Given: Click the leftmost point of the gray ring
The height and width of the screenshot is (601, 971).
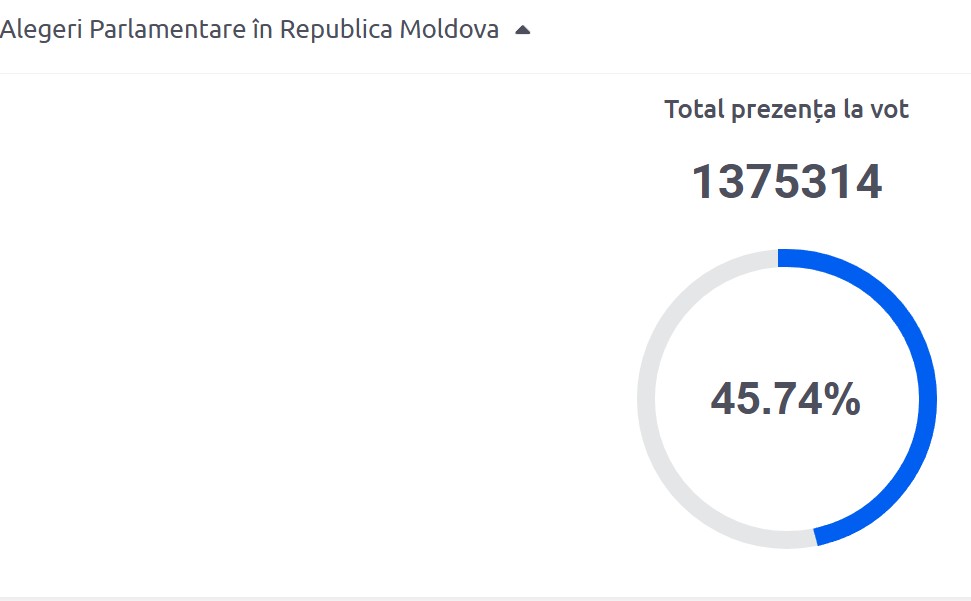Looking at the screenshot, I should coord(646,399).
